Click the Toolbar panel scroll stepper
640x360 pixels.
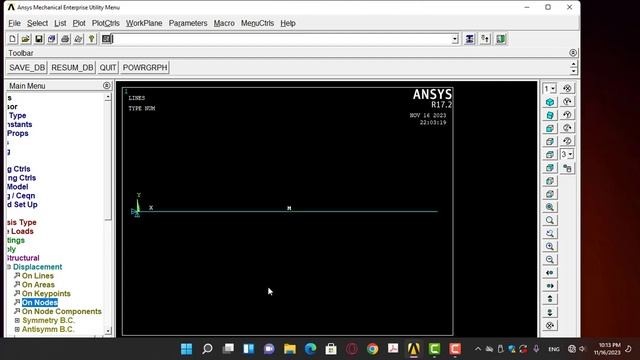(x=573, y=67)
